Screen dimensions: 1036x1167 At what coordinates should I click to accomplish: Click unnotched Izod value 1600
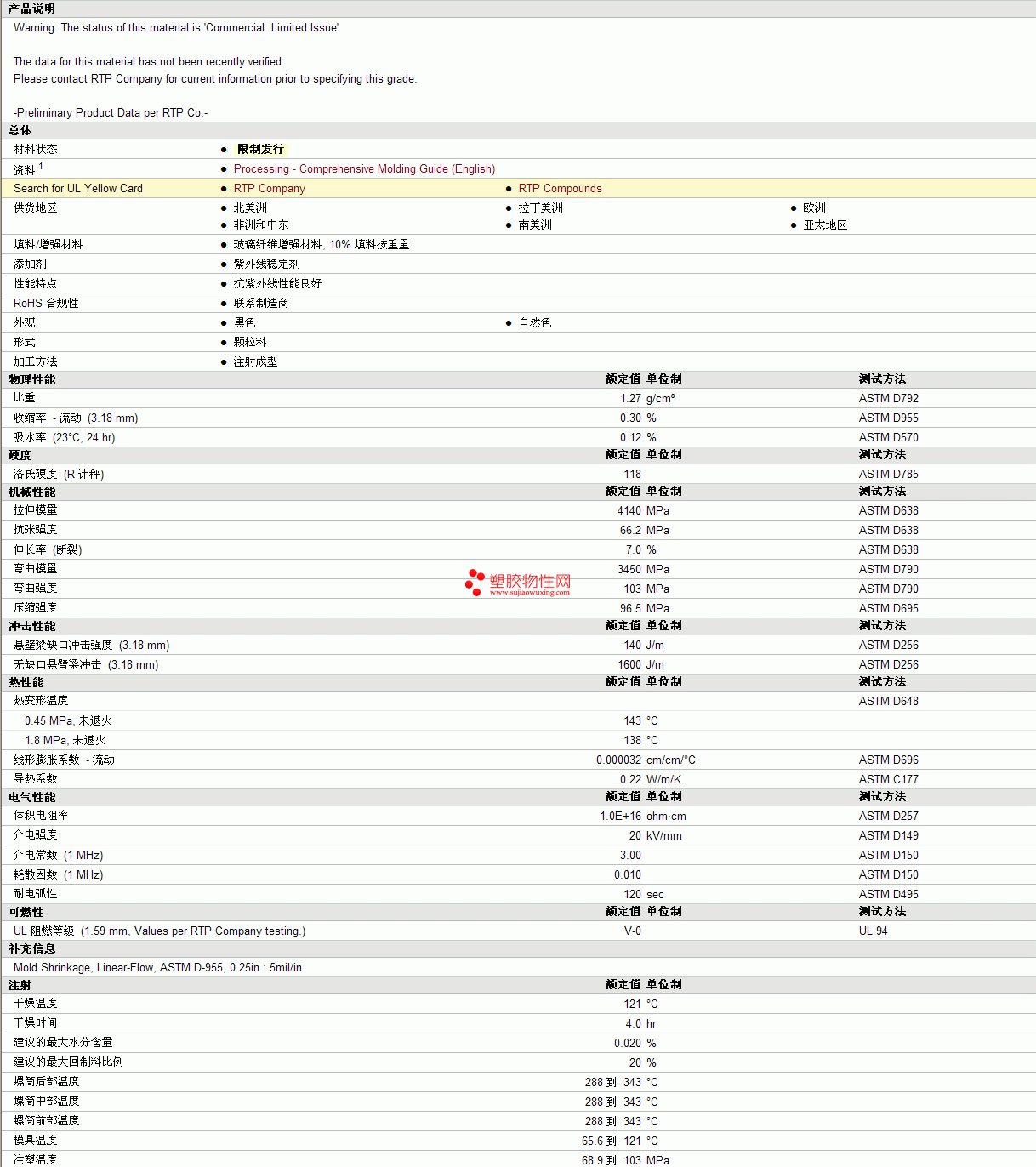[x=629, y=664]
